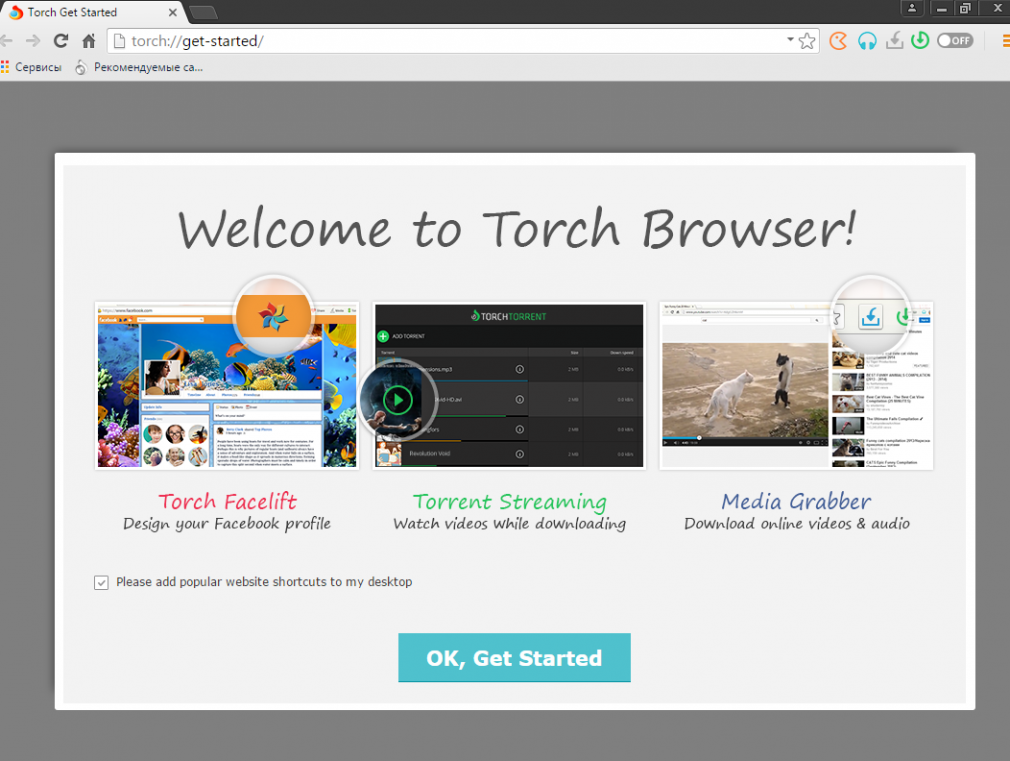This screenshot has width=1010, height=761.
Task: Click the Torrent Streaming heading
Action: tap(510, 501)
